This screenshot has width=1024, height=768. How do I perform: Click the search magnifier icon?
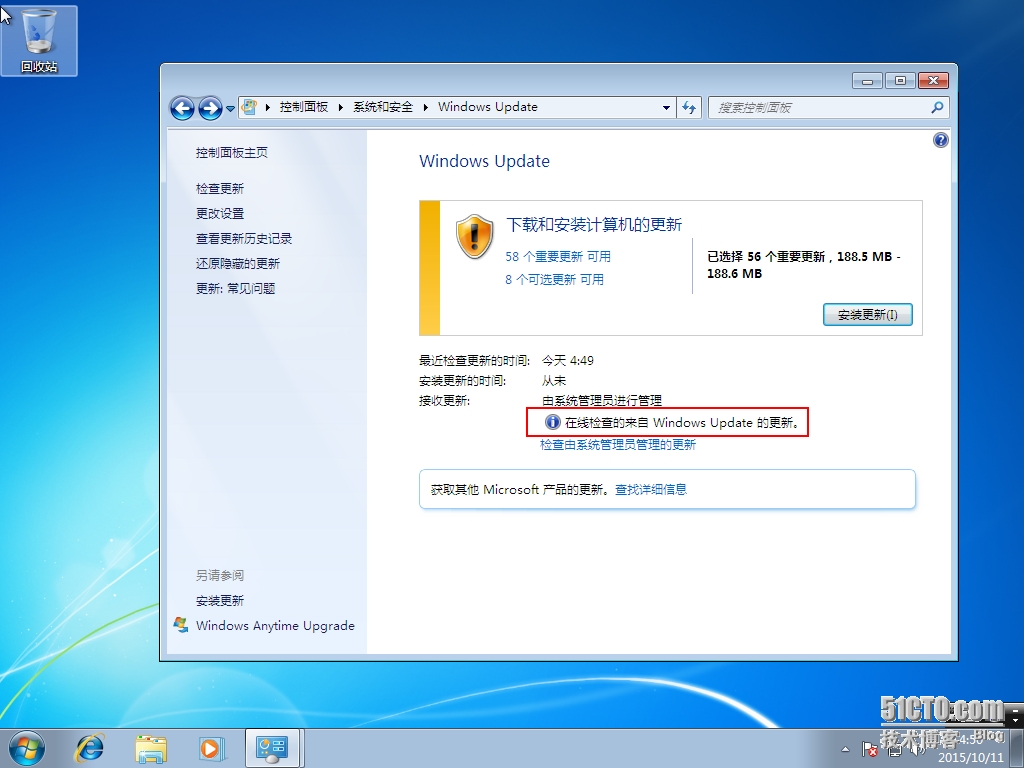938,107
